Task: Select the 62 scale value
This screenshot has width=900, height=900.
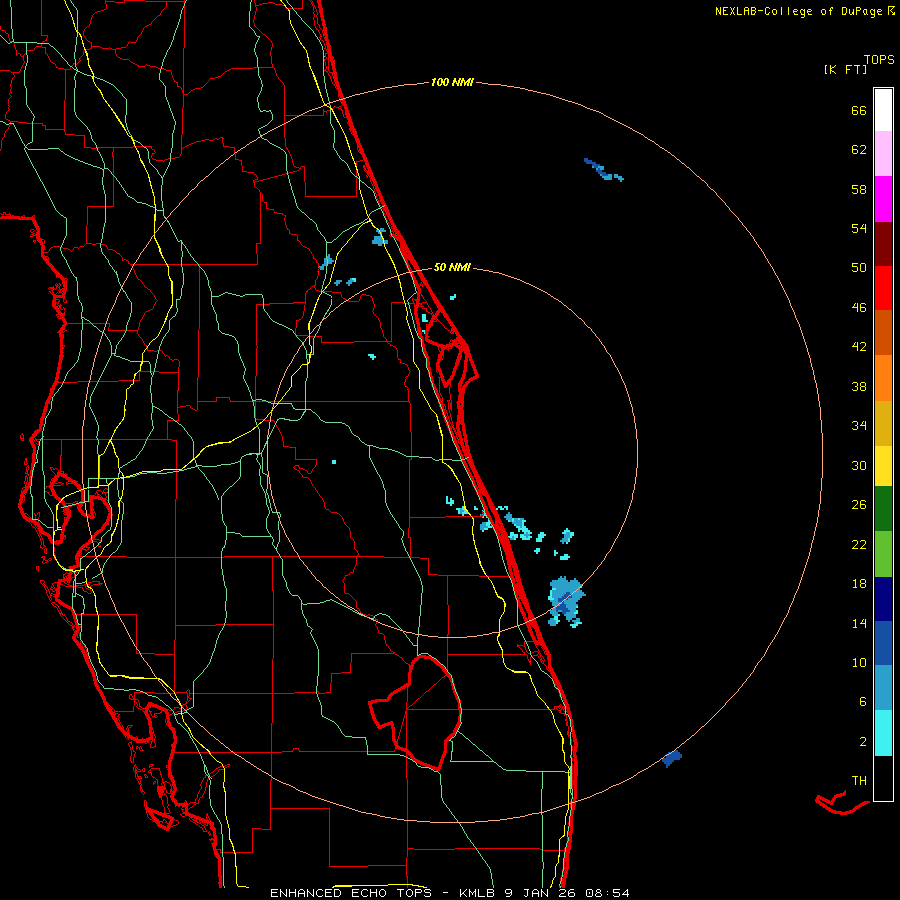Action: pyautogui.click(x=859, y=150)
